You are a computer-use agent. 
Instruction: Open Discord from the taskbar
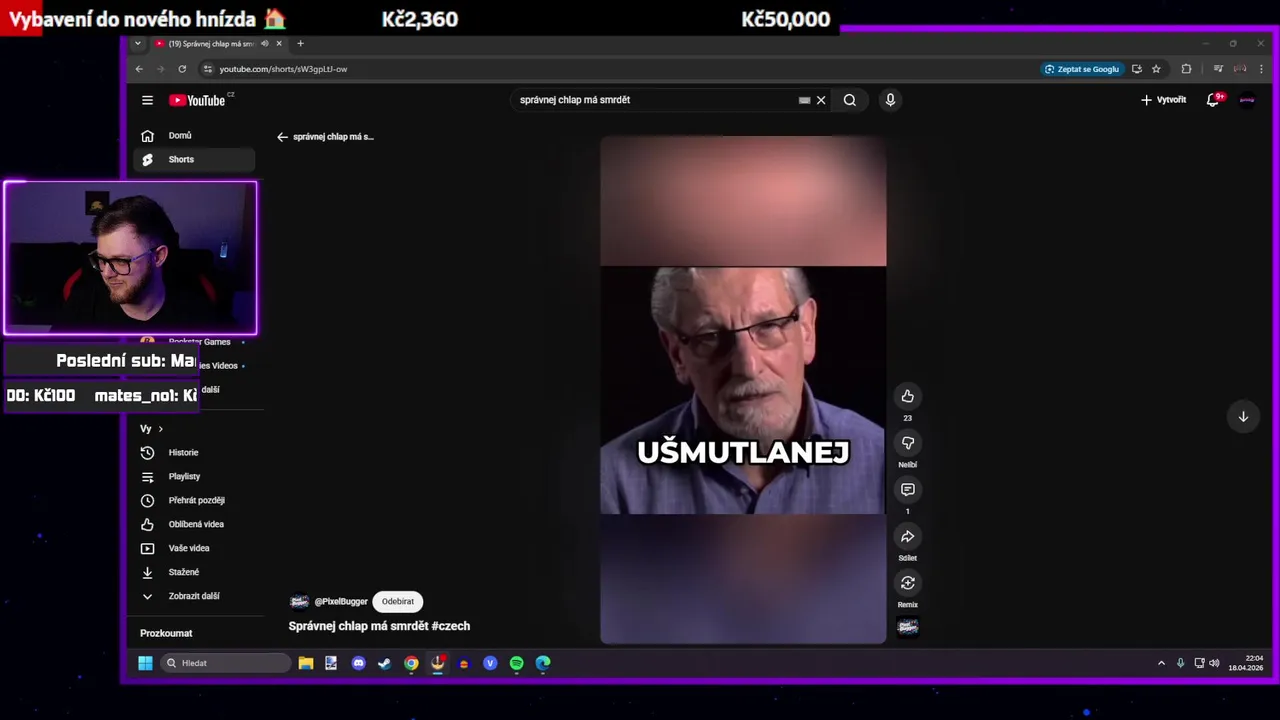[359, 663]
